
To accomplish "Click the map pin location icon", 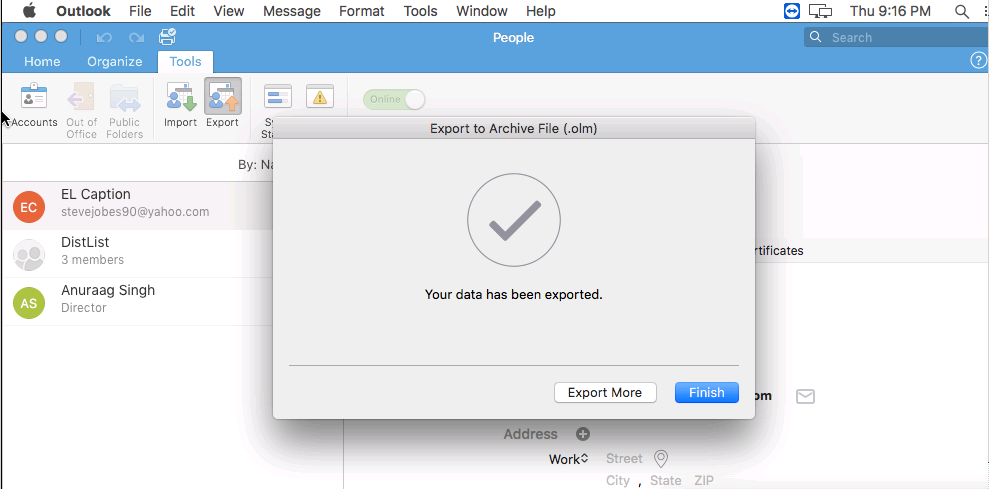I will click(660, 458).
